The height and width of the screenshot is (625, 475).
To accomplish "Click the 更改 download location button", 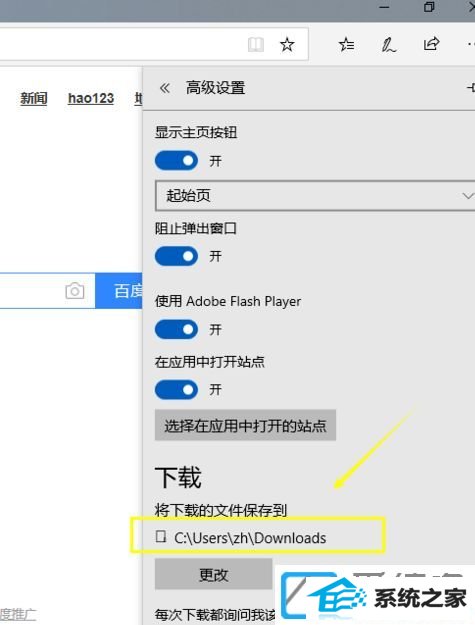I will point(214,574).
